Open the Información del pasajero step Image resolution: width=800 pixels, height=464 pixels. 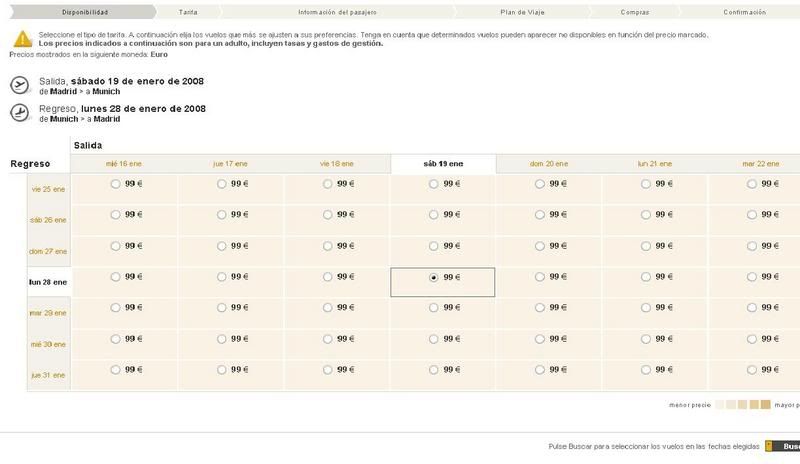[337, 12]
